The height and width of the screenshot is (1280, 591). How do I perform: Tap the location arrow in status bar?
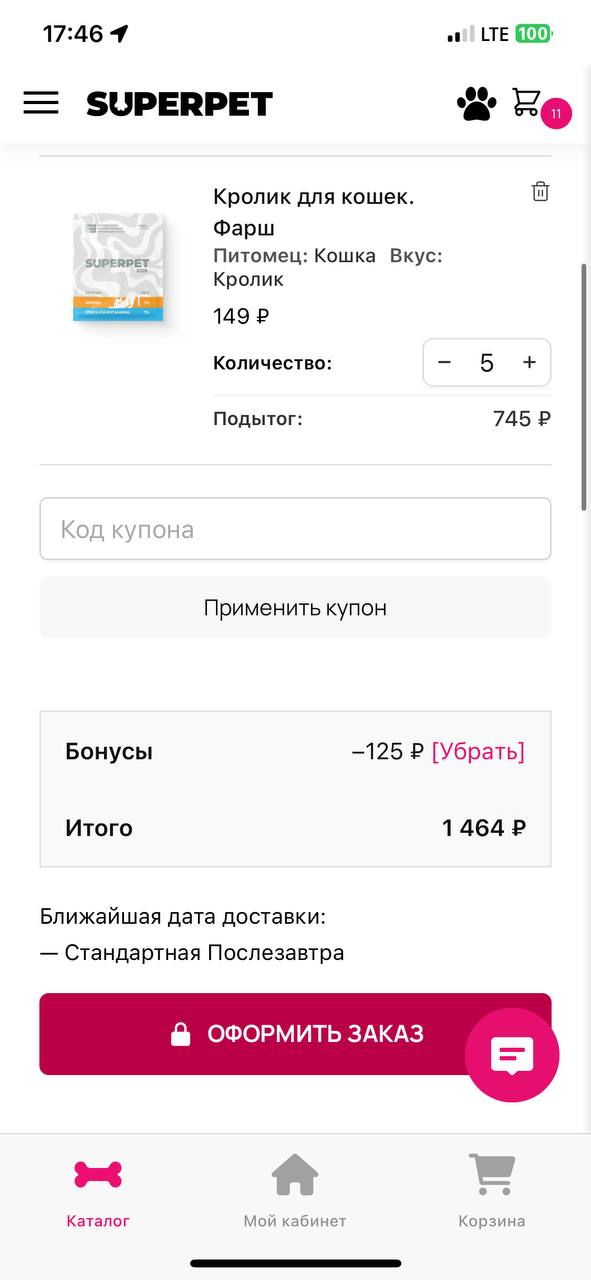point(120,33)
